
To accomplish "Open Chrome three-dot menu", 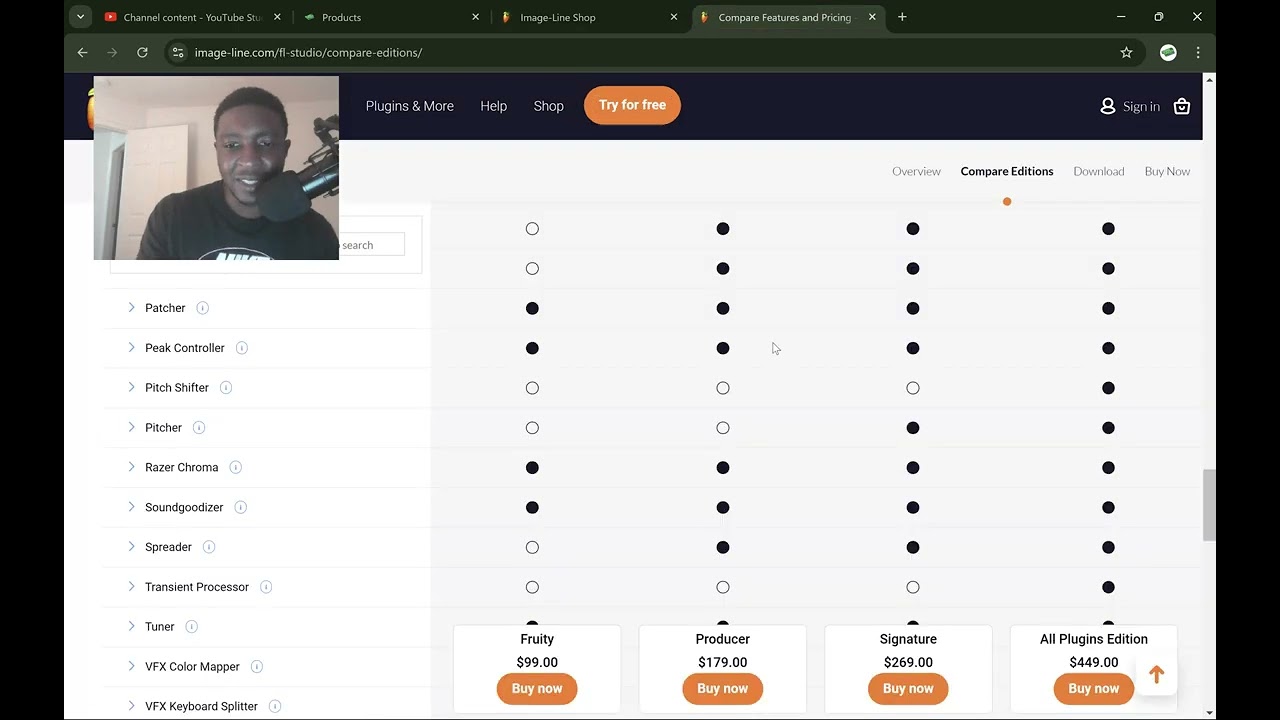I will click(x=1198, y=52).
